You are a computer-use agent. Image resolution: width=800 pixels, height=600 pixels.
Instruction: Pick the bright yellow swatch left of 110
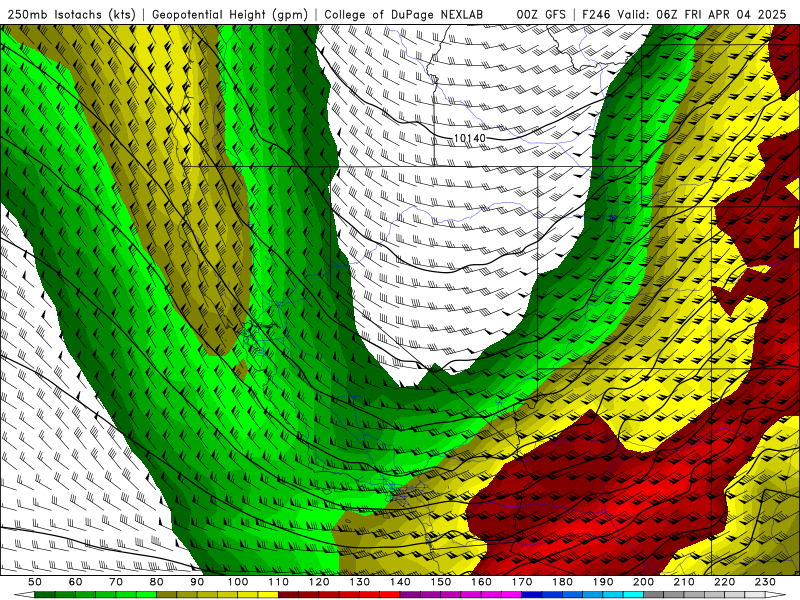pos(268,595)
